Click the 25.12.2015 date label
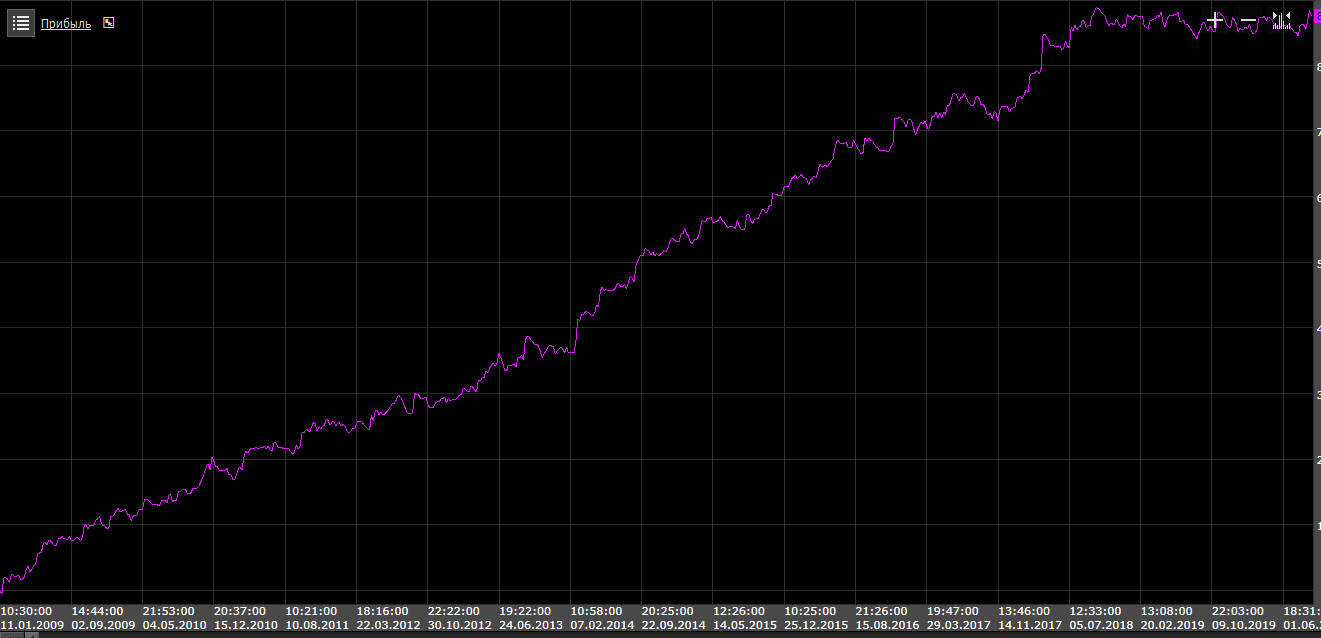 pos(816,624)
